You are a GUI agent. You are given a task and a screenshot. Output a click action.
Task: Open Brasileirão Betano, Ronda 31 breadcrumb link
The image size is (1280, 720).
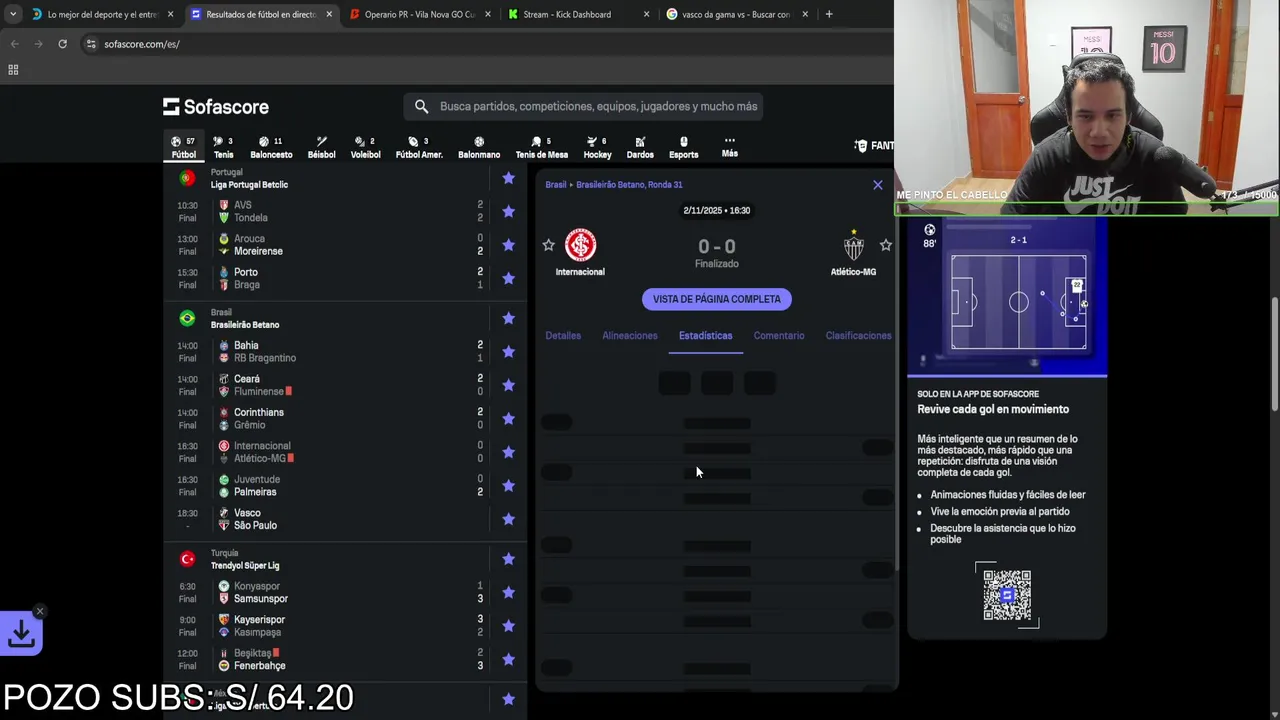click(x=629, y=185)
